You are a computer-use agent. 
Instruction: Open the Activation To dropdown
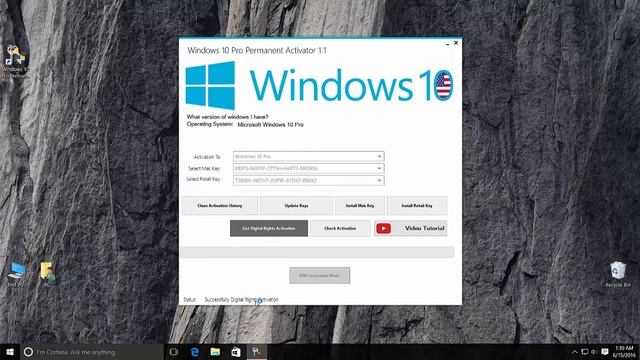point(308,156)
